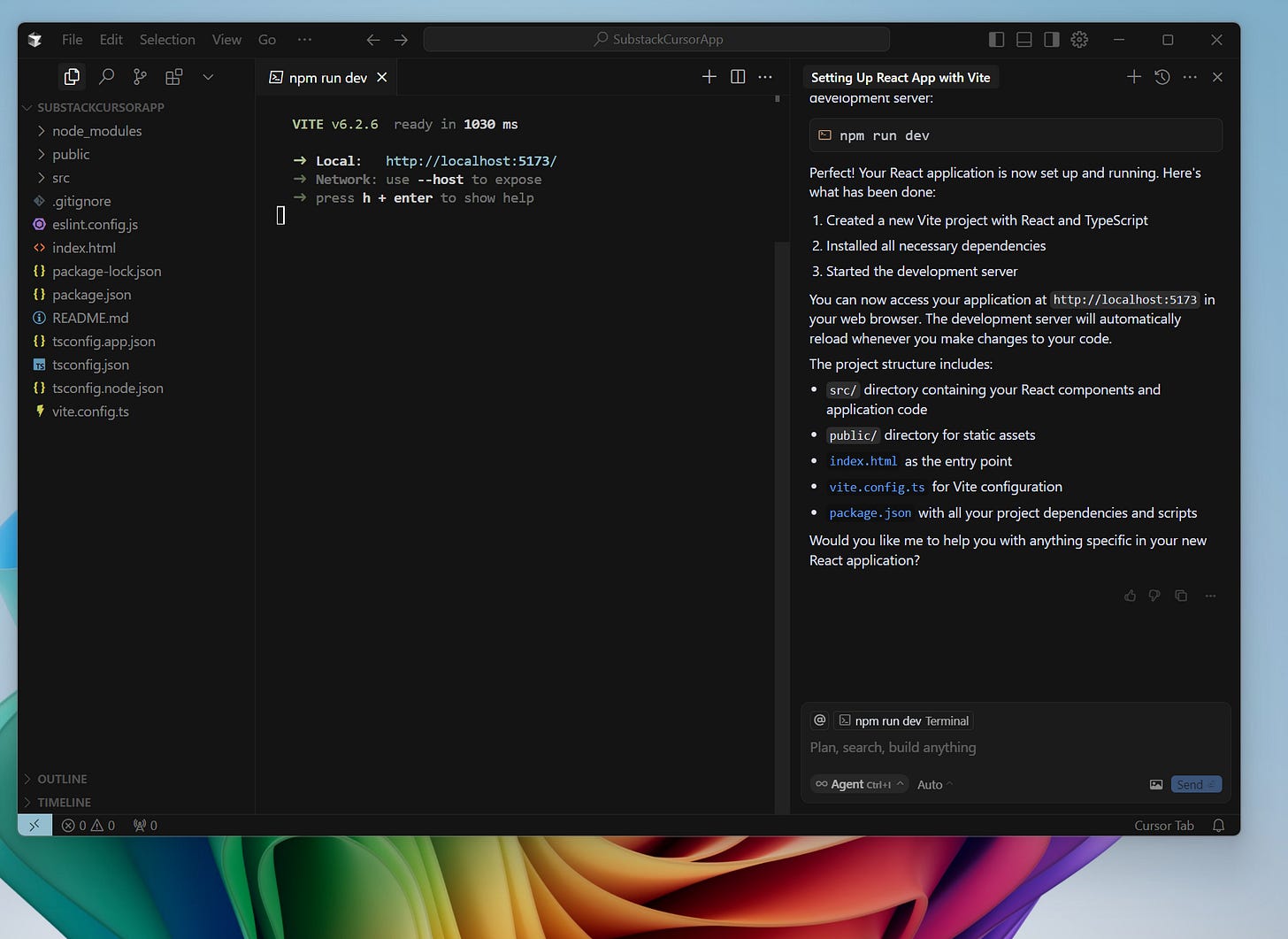Screen dimensions: 1288x939
Task: Show chat history clock icon
Action: tap(1162, 77)
